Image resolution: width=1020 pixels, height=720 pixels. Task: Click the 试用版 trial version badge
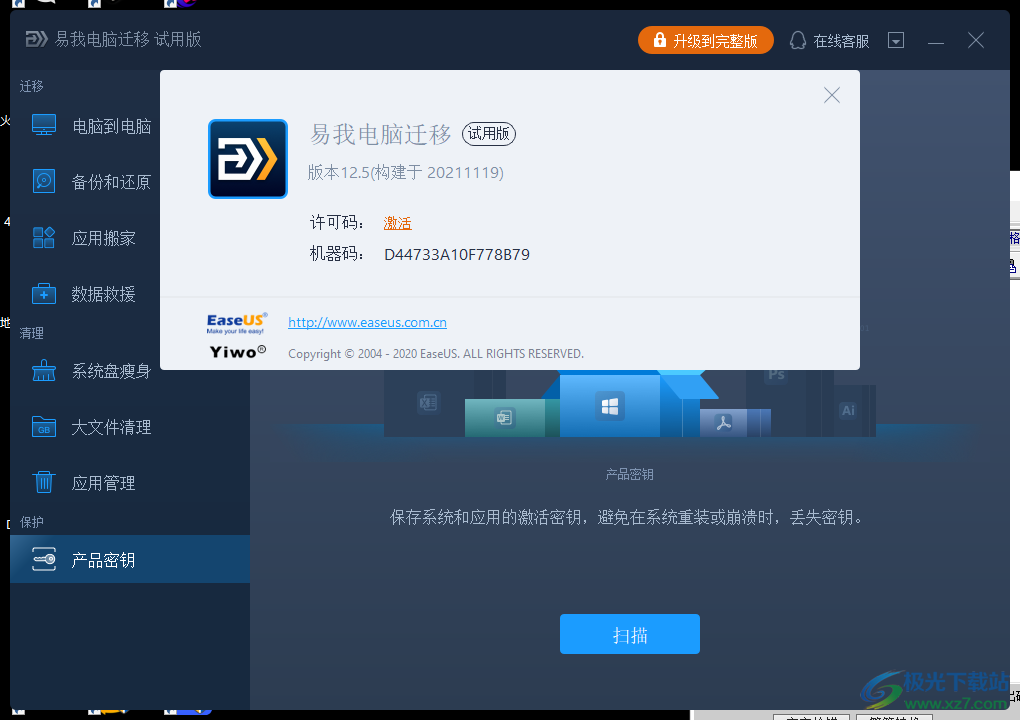pos(488,134)
